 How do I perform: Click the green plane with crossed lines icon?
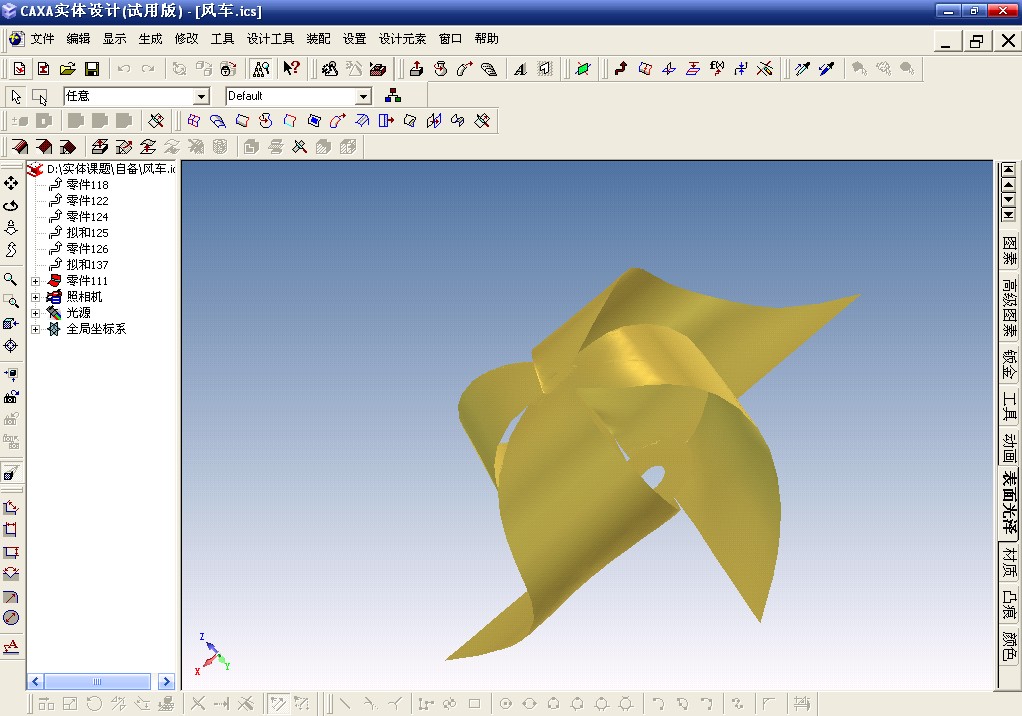click(x=583, y=68)
